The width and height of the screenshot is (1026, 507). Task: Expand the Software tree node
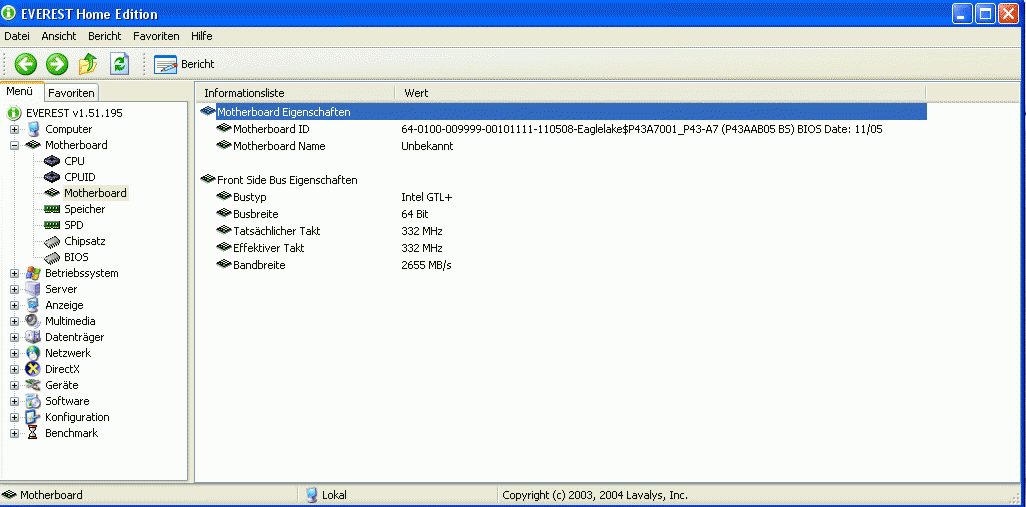click(14, 402)
